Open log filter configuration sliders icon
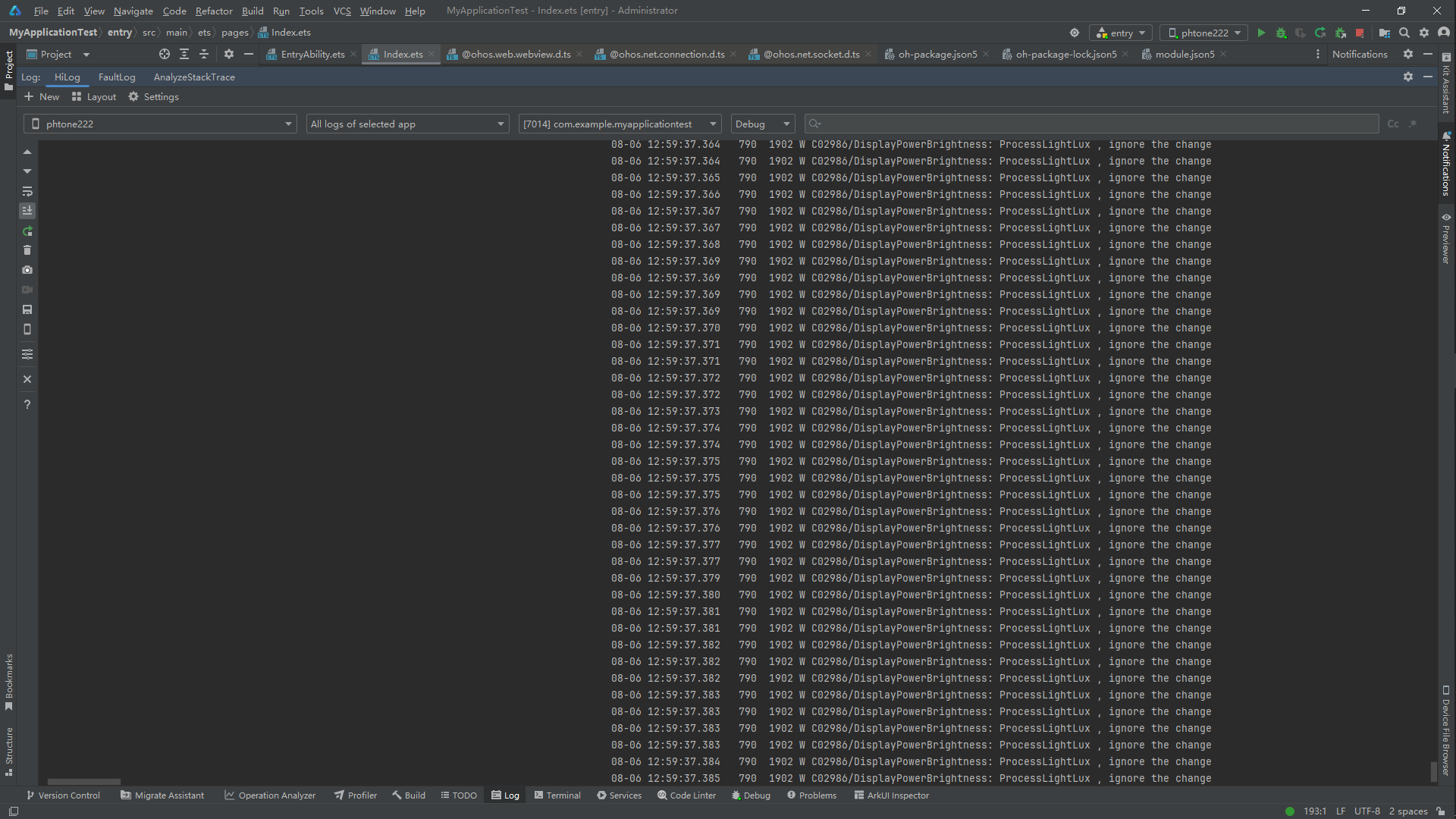Image resolution: width=1456 pixels, height=819 pixels. [27, 354]
